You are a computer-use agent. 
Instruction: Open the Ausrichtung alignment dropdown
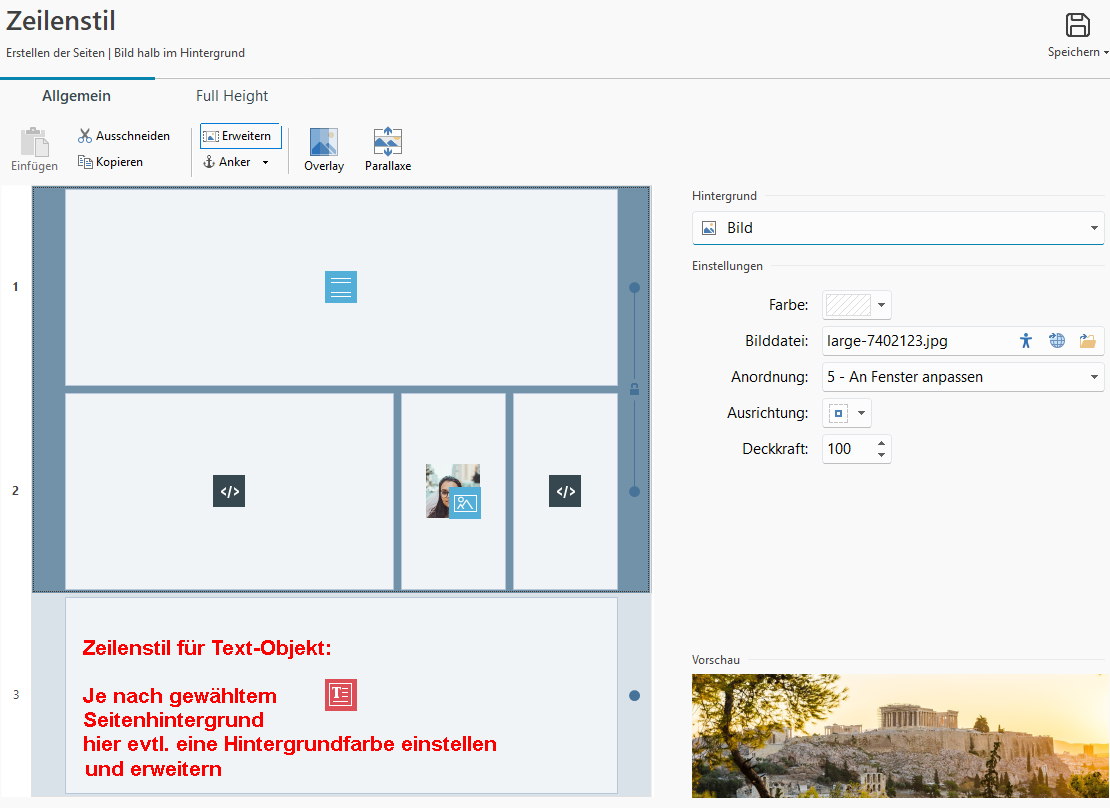(x=847, y=413)
